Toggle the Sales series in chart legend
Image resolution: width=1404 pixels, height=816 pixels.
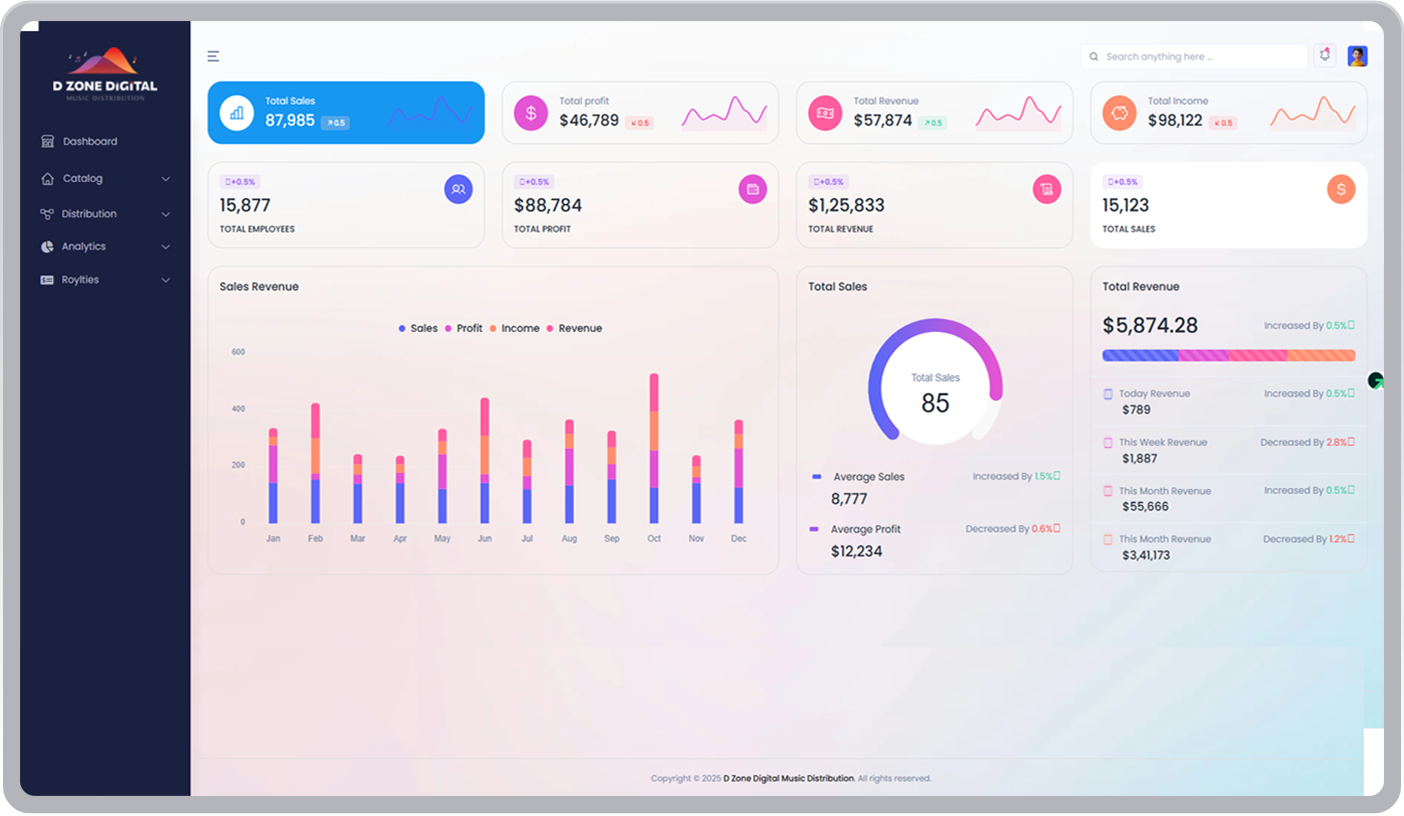(x=418, y=328)
